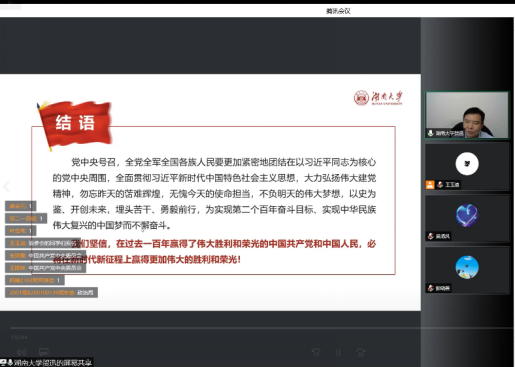Click the orange host badge icon
Image resolution: width=515 pixels, height=367 pixels.
pos(430,185)
